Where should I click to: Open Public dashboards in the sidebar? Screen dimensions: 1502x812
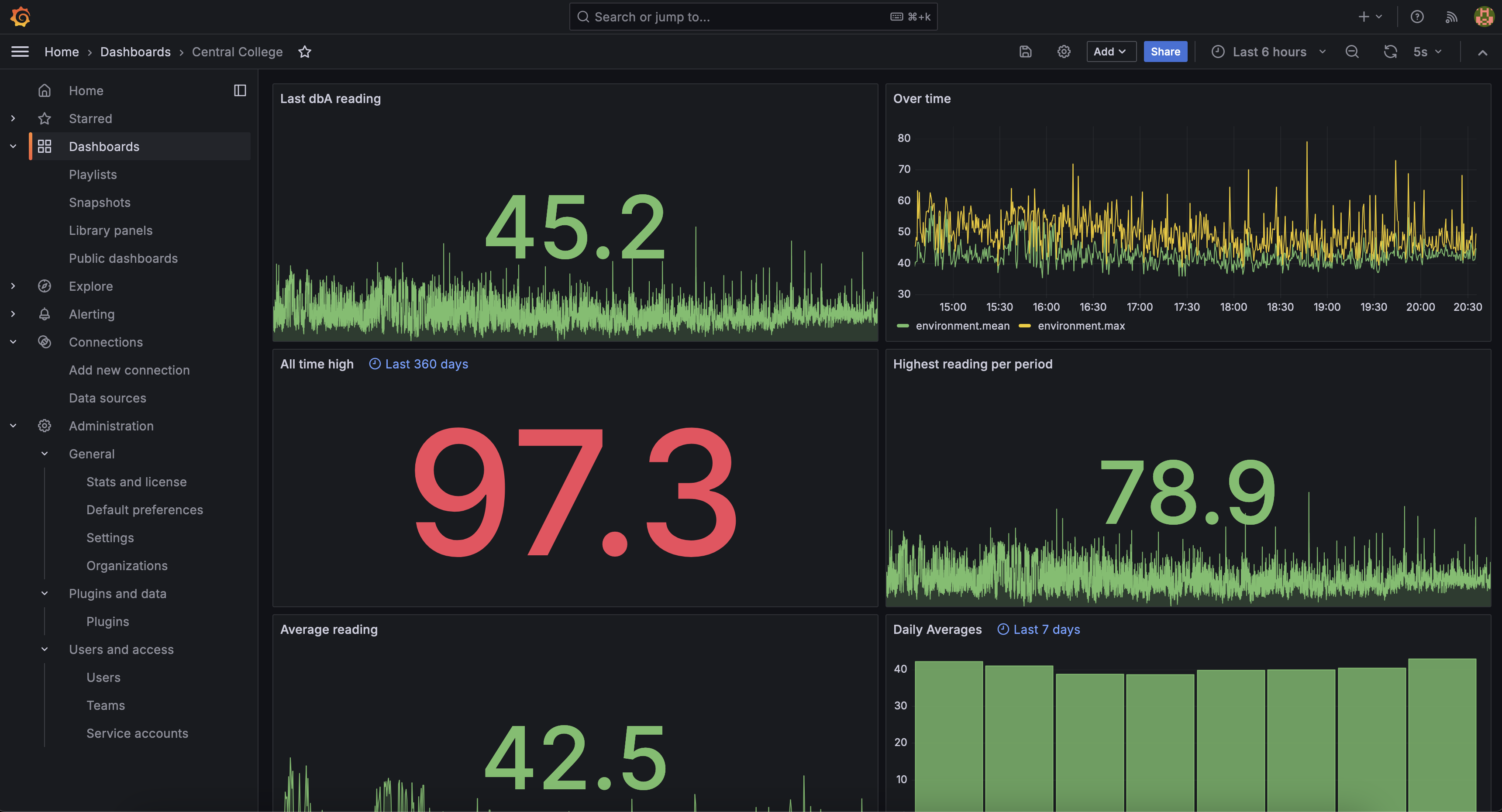(123, 258)
